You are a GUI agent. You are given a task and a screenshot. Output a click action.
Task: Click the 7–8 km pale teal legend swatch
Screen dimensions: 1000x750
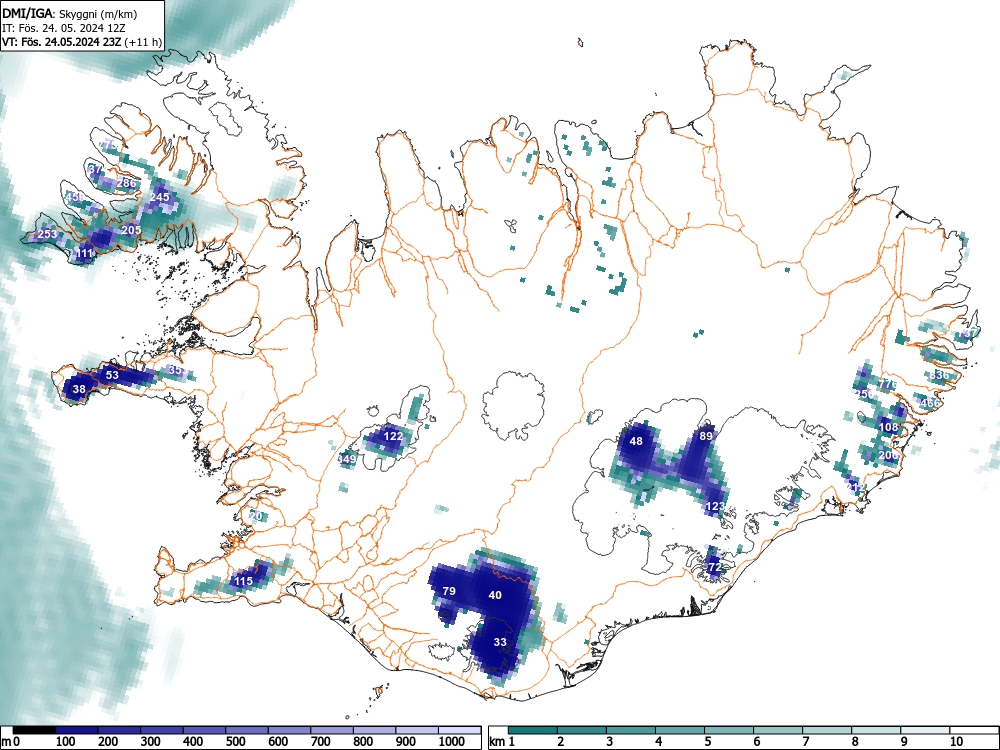tap(827, 730)
